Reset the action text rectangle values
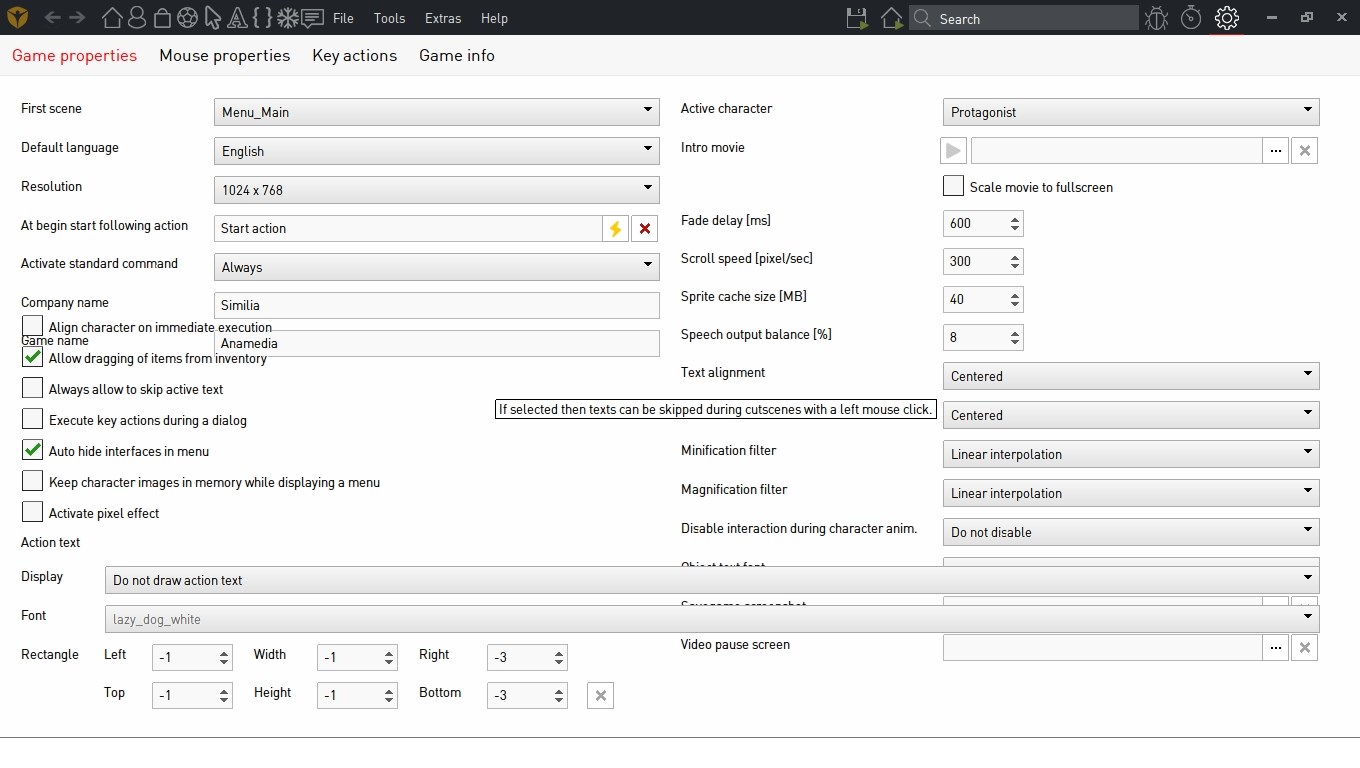This screenshot has height=768, width=1360. (600, 696)
